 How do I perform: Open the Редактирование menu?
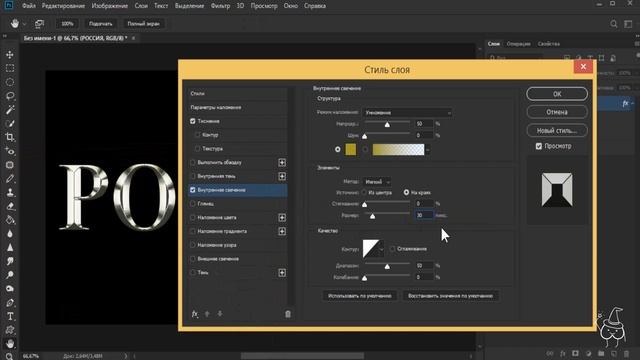63,6
